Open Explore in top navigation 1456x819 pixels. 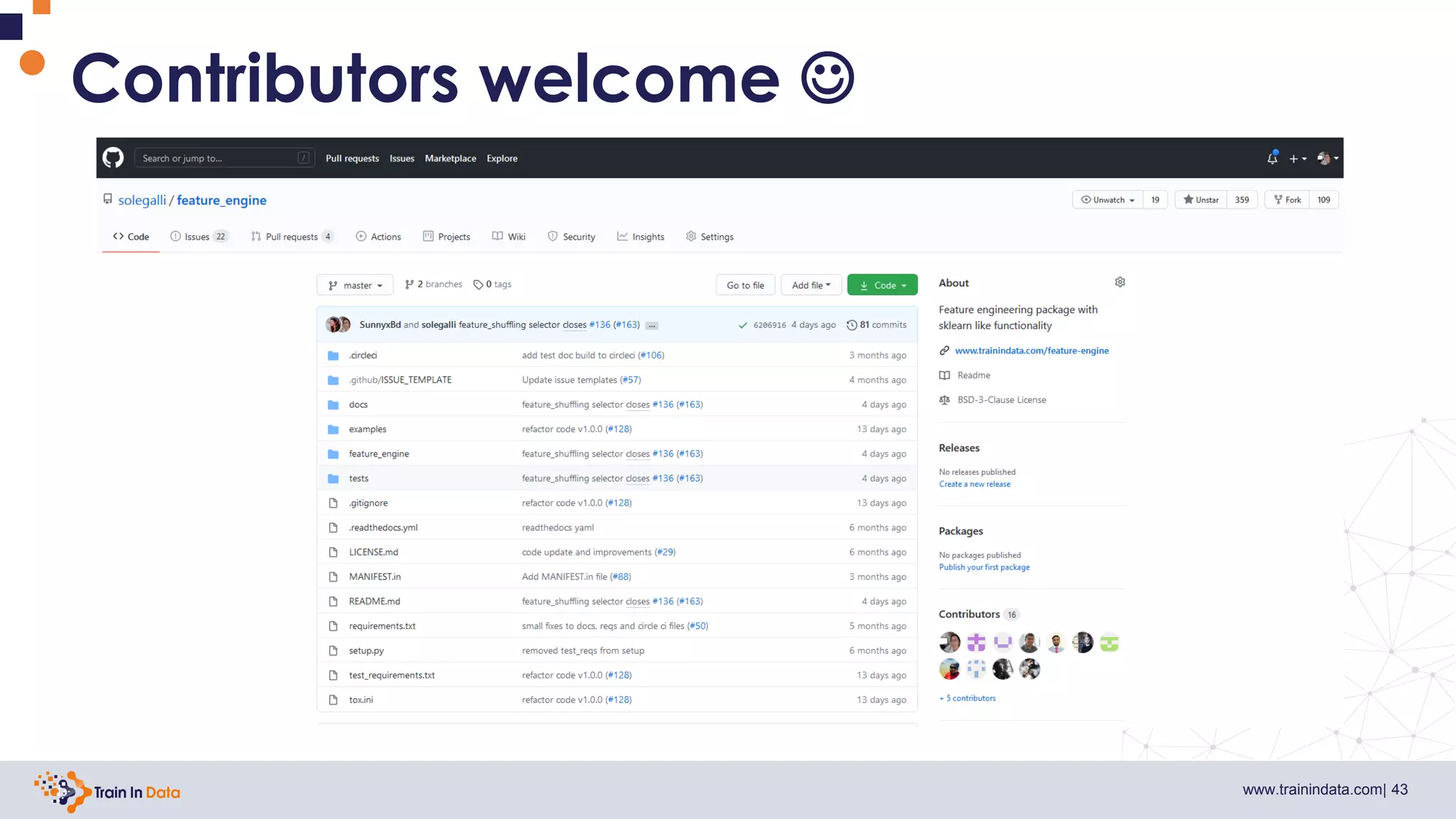coord(502,159)
